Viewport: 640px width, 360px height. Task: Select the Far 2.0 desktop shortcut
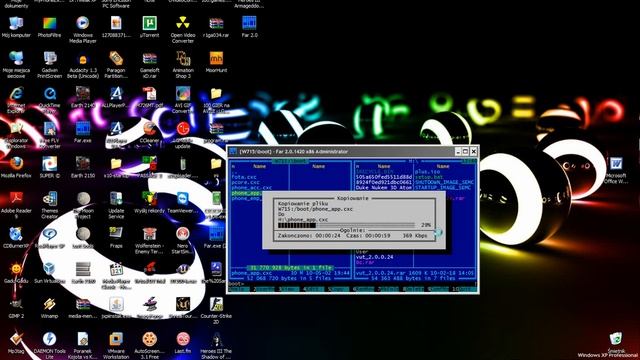coord(249,27)
